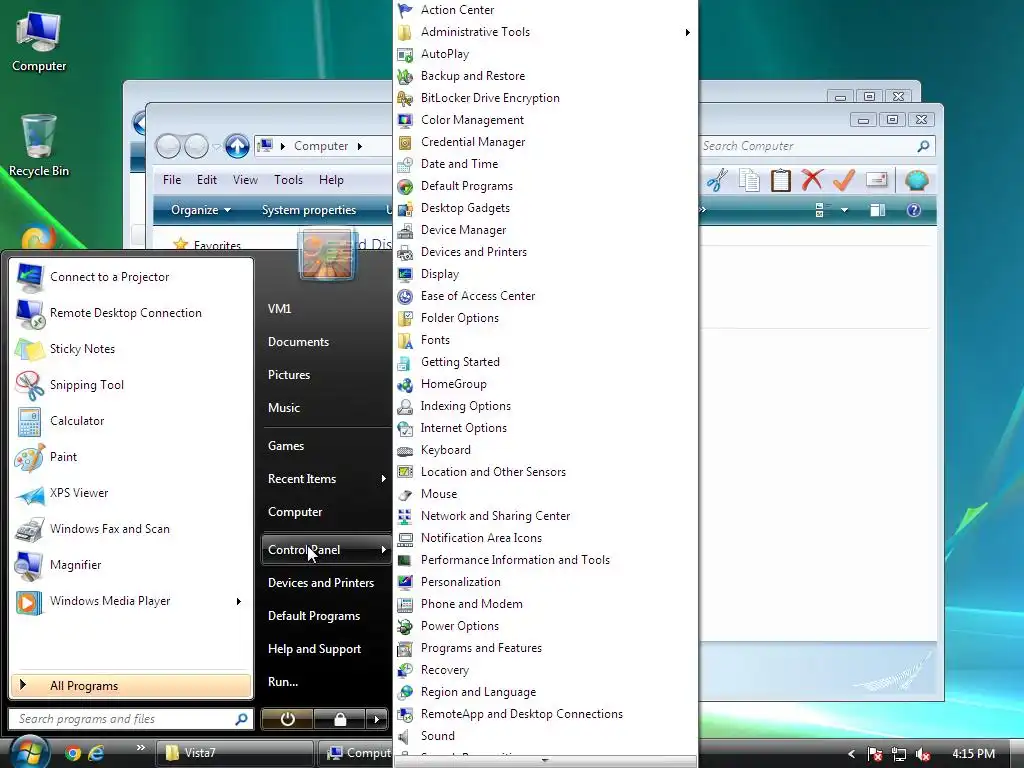Click the network tray icon

click(899, 754)
